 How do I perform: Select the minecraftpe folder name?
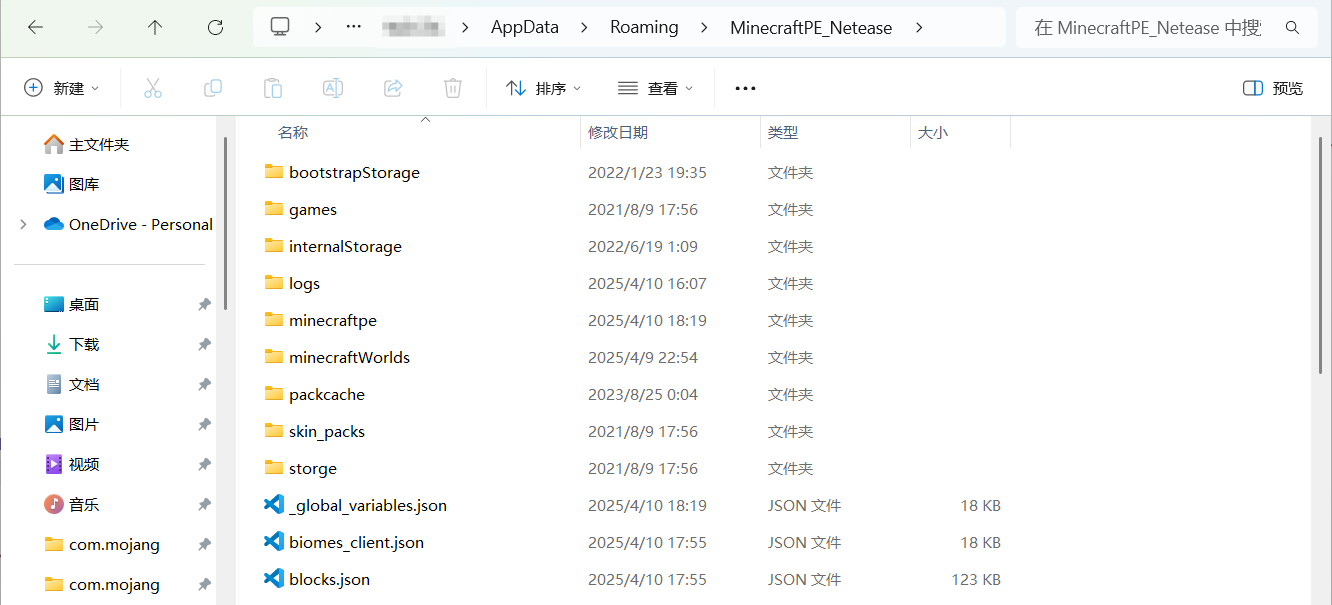[x=333, y=320]
